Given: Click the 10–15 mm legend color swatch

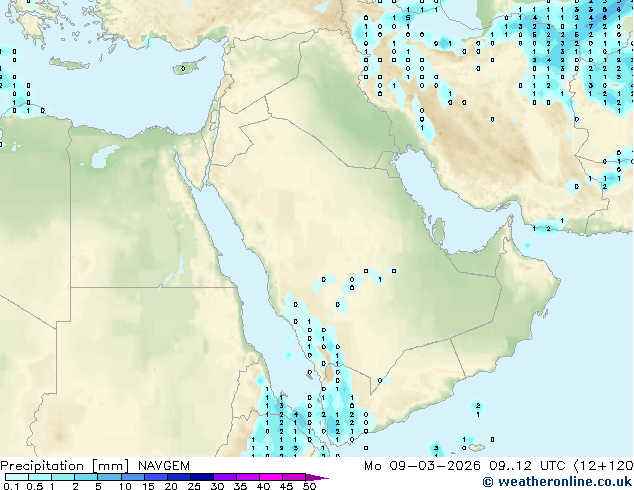Looking at the screenshot, I should [133, 477].
